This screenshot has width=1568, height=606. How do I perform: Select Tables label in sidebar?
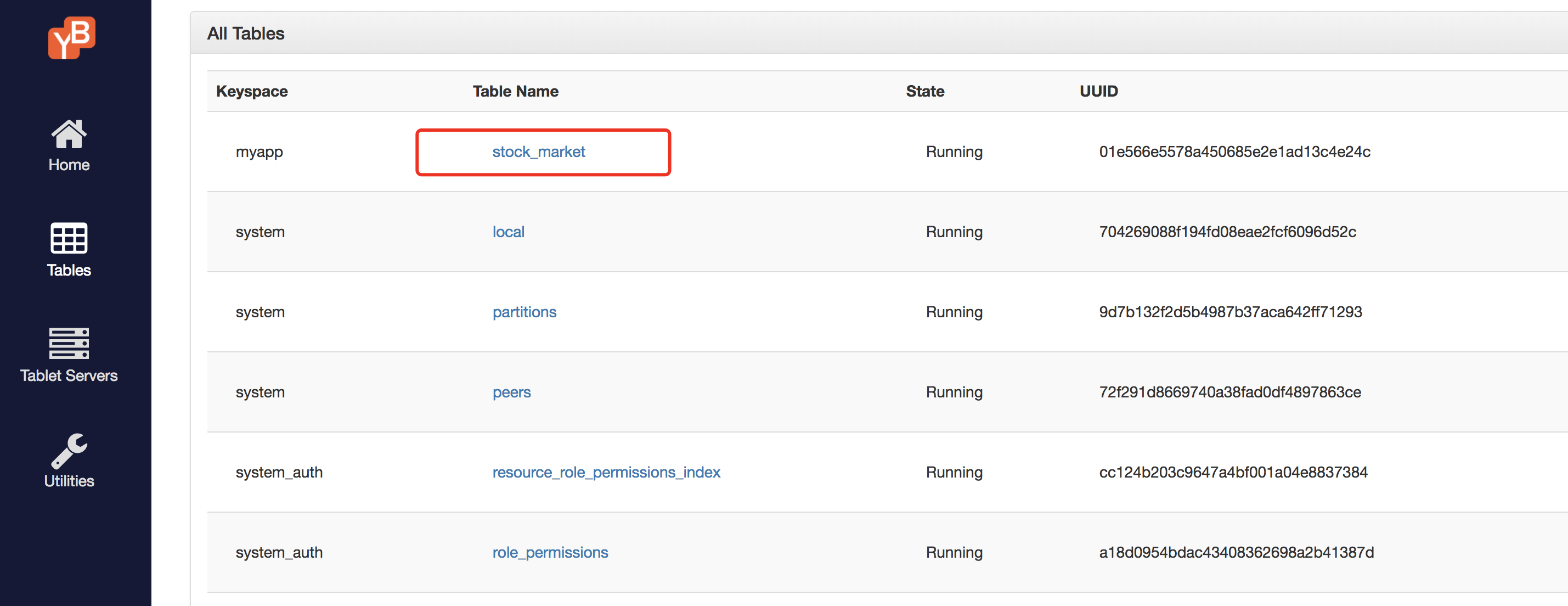[x=69, y=271]
